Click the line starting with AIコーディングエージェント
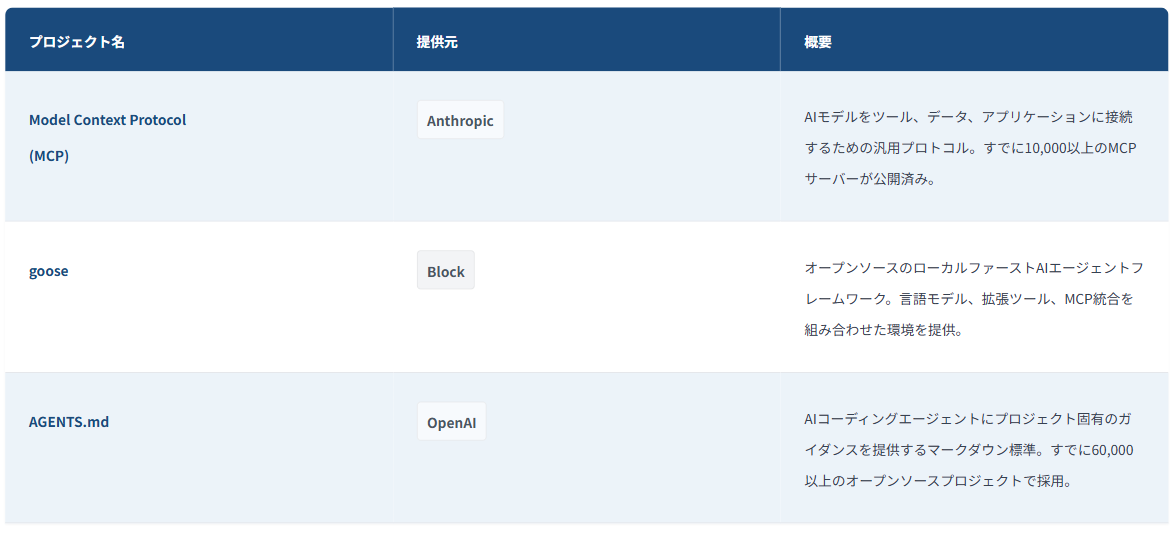This screenshot has height=533, width=1174. pos(968,419)
